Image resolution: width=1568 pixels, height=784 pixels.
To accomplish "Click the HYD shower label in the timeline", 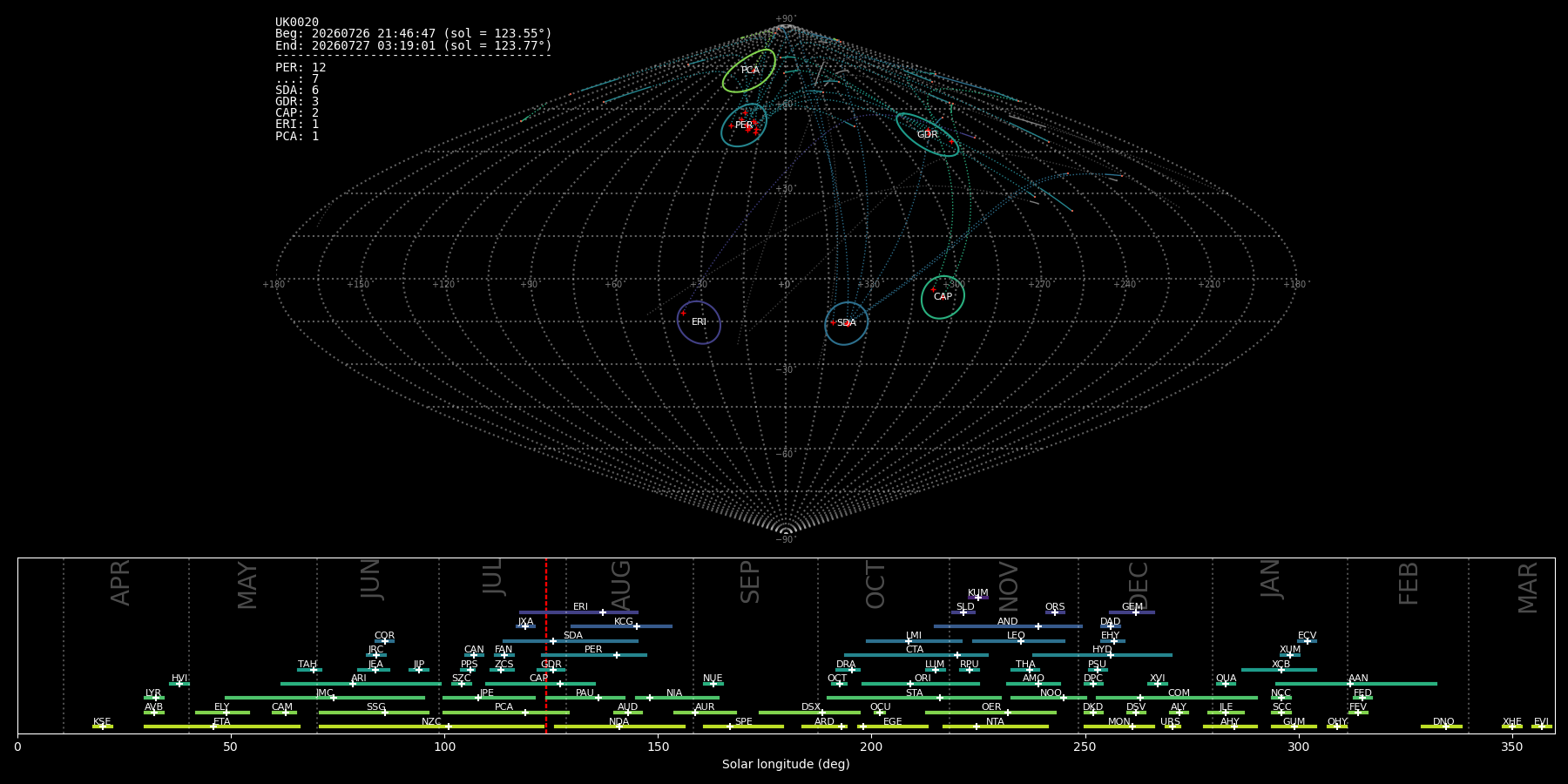I will tap(1102, 650).
